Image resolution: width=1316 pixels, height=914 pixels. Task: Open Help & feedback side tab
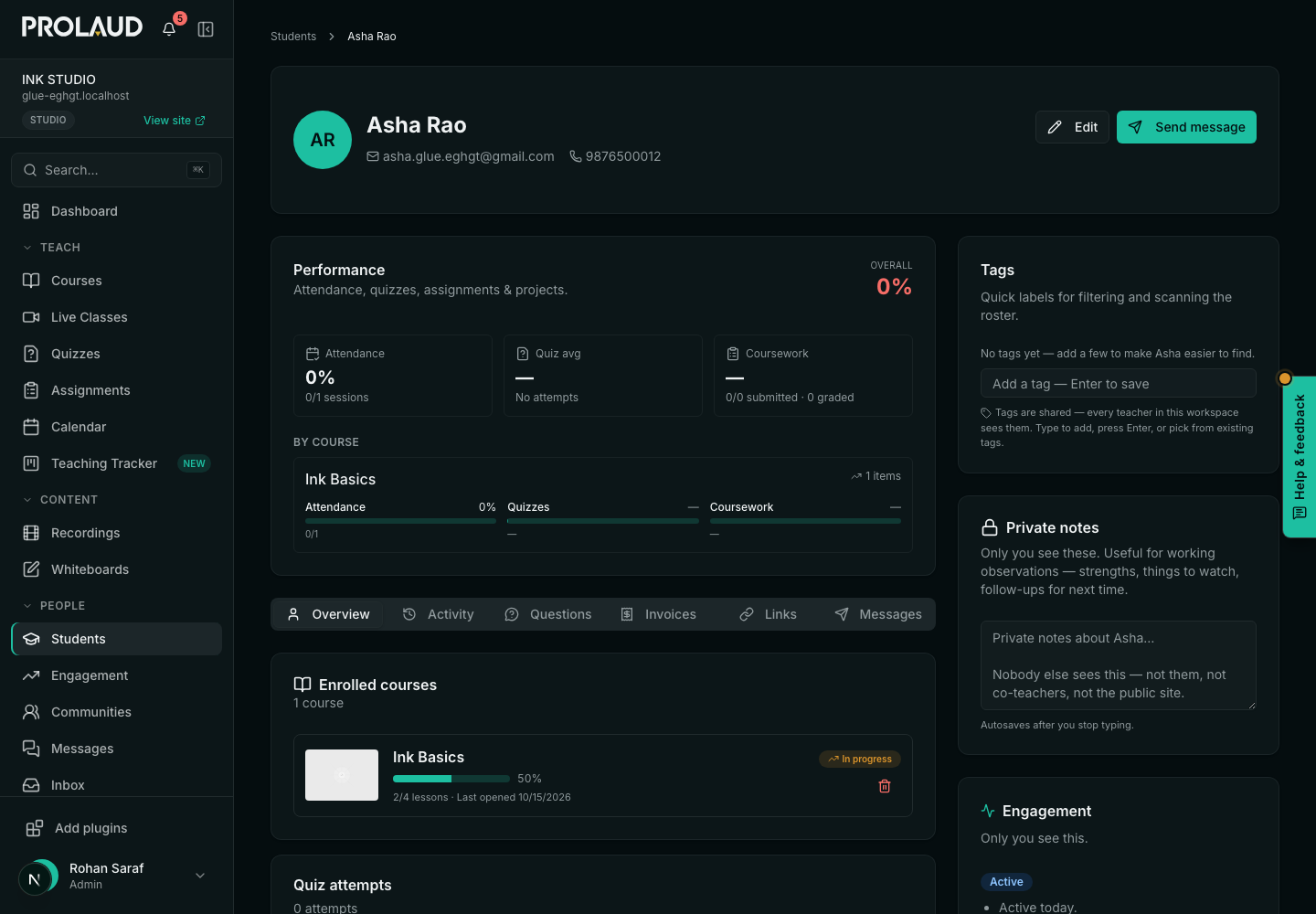pyautogui.click(x=1299, y=457)
